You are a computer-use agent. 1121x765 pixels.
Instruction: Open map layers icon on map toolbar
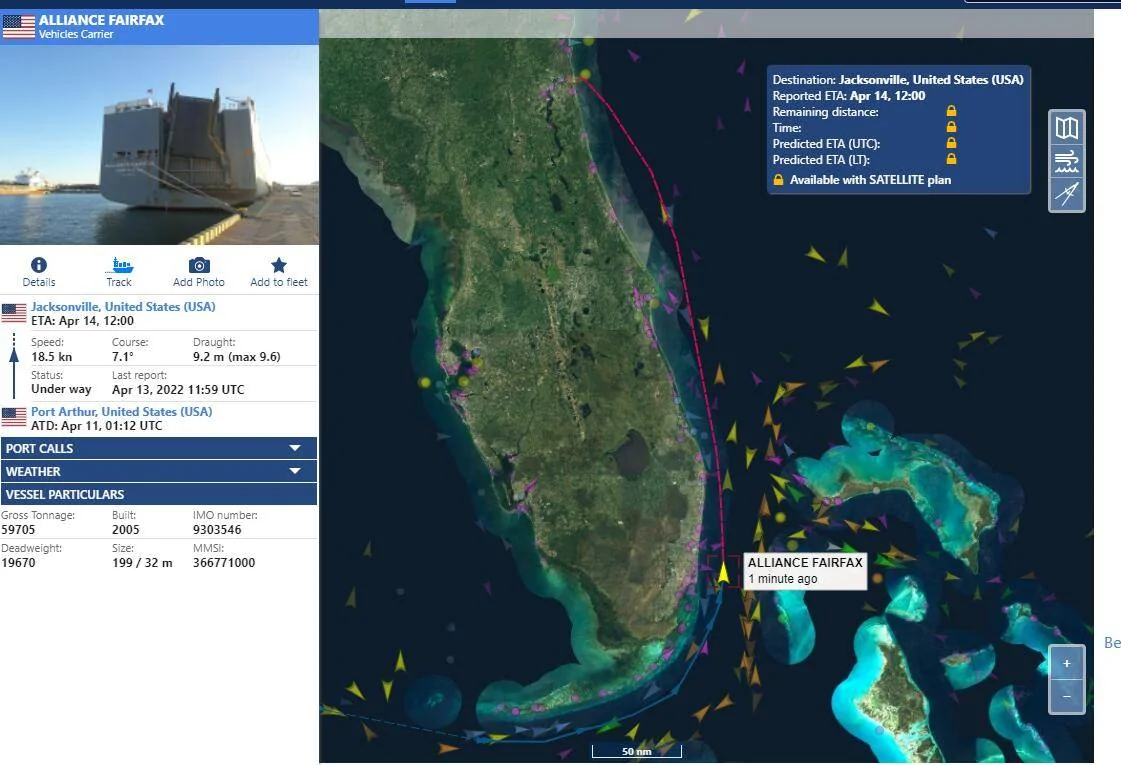[1067, 128]
